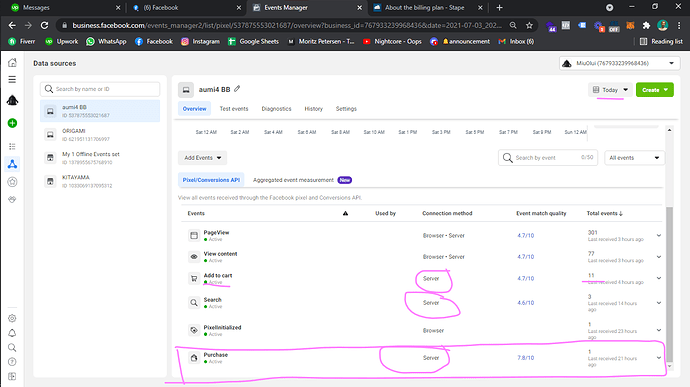This screenshot has width=690, height=387.
Task: Click the Purchase bag icon
Action: click(194, 358)
